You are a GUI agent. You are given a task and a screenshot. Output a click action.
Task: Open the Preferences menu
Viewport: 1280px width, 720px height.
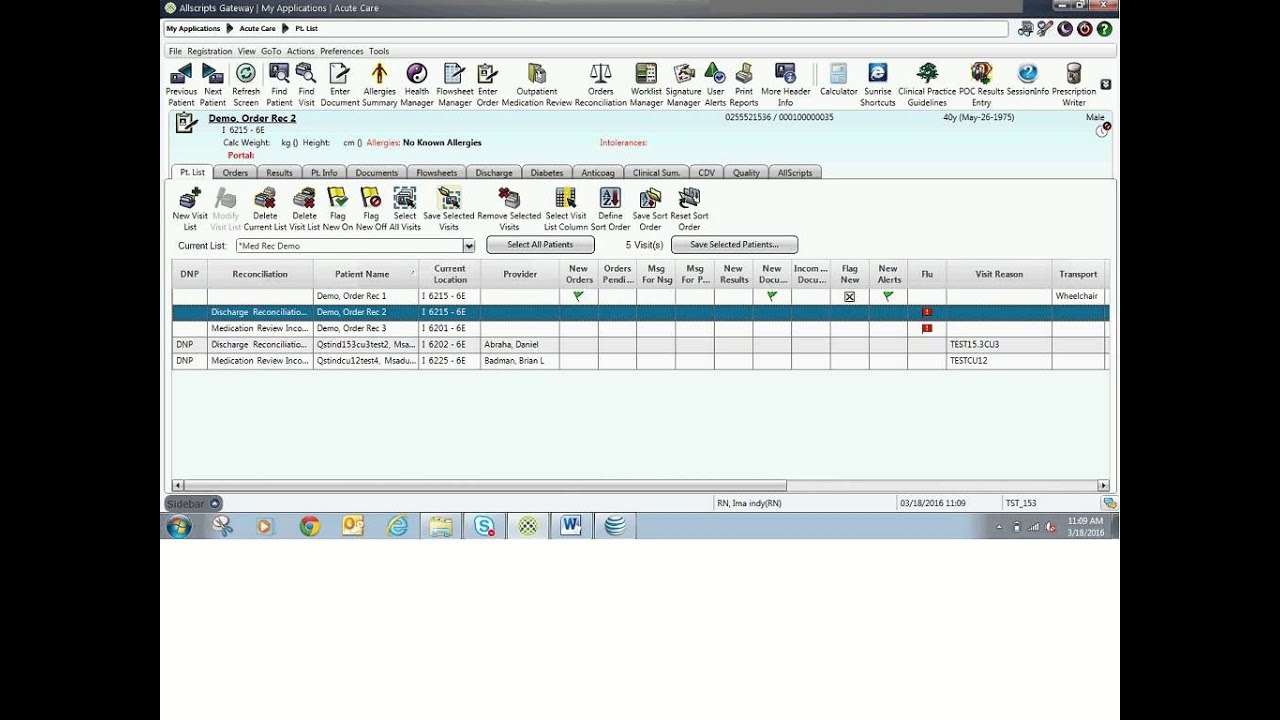tap(342, 51)
